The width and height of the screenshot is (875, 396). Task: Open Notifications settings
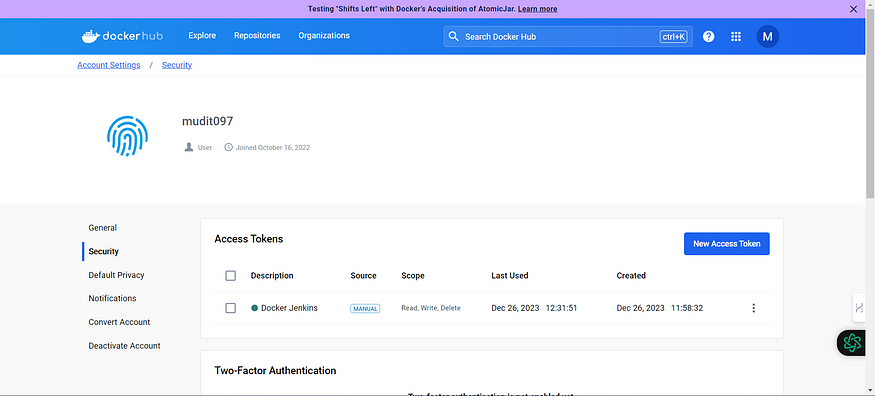(112, 298)
